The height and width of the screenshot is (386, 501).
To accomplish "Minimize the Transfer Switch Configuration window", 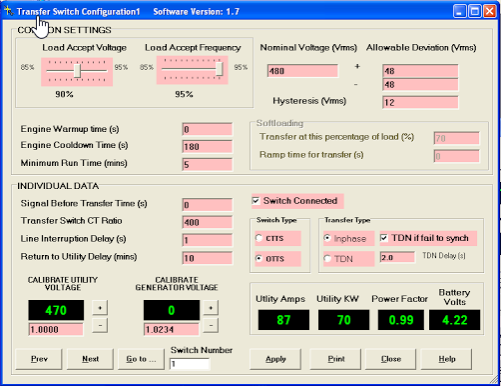I will 459,11.
